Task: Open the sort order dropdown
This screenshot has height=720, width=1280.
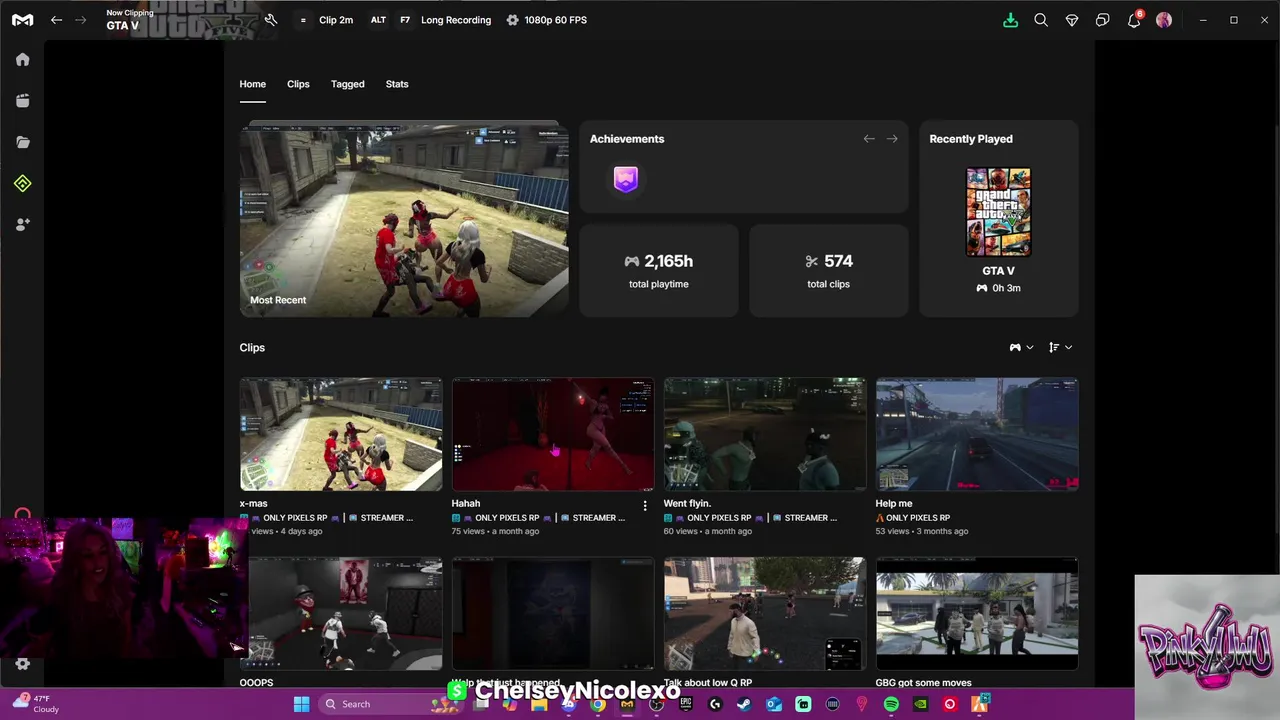Action: (1060, 347)
